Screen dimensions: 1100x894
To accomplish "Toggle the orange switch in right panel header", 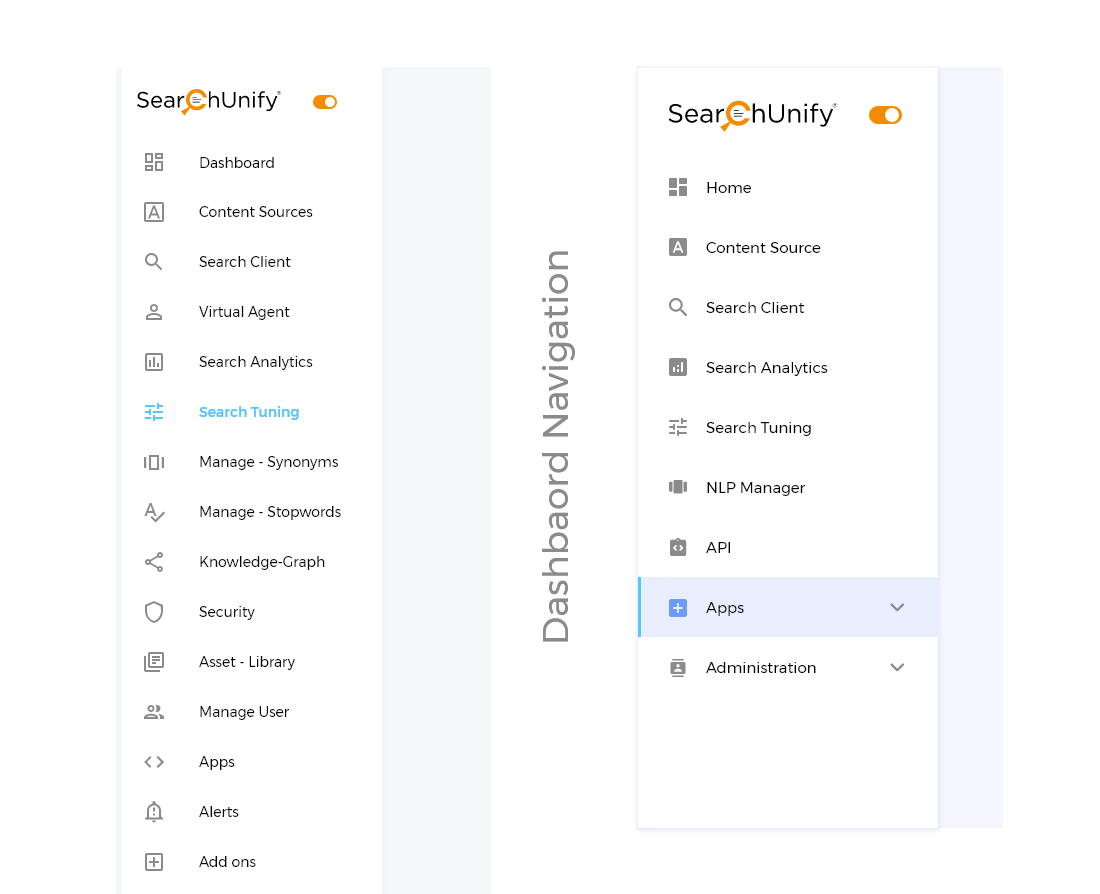I will [885, 115].
